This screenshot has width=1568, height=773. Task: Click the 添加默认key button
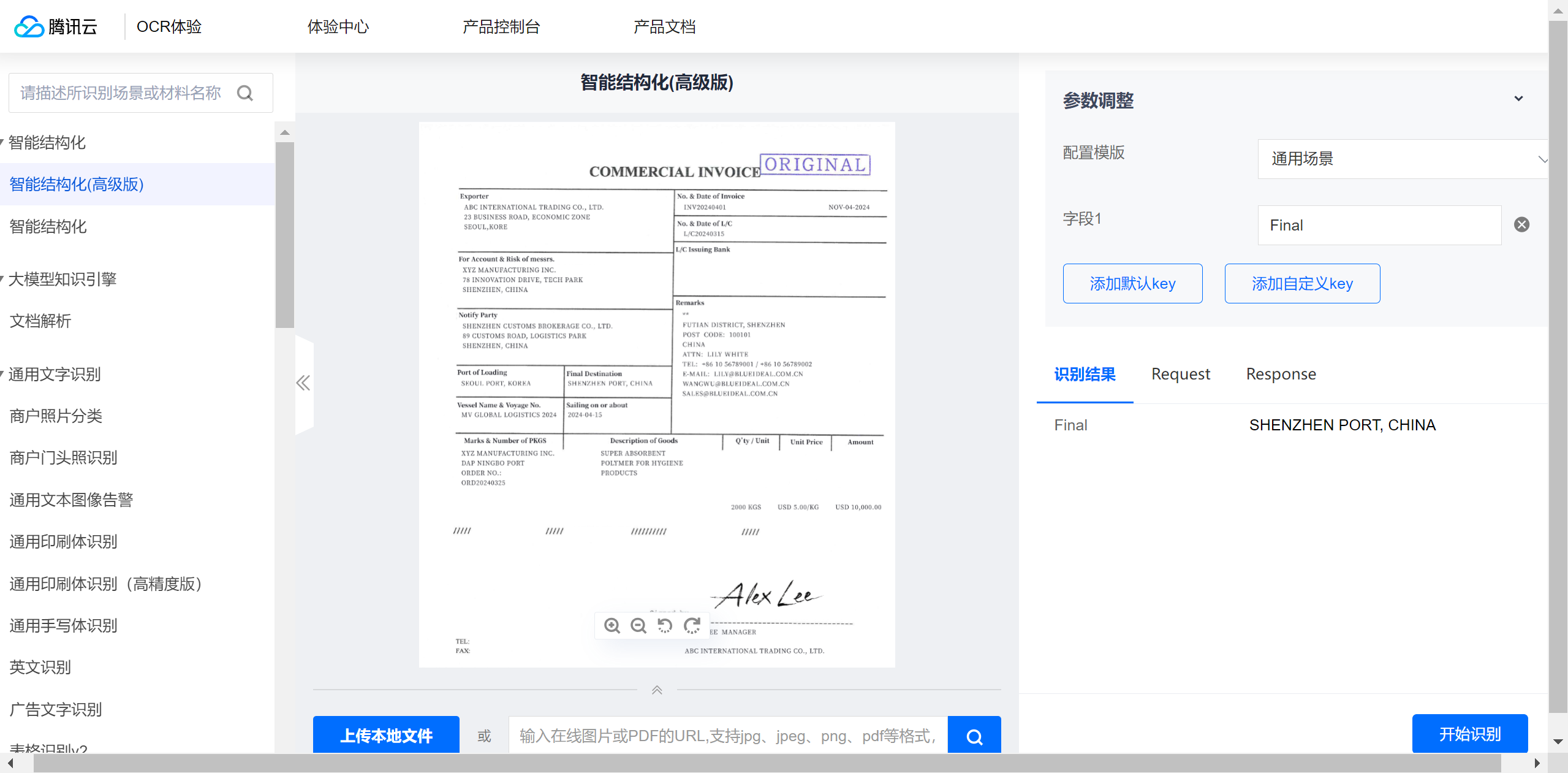tap(1132, 284)
